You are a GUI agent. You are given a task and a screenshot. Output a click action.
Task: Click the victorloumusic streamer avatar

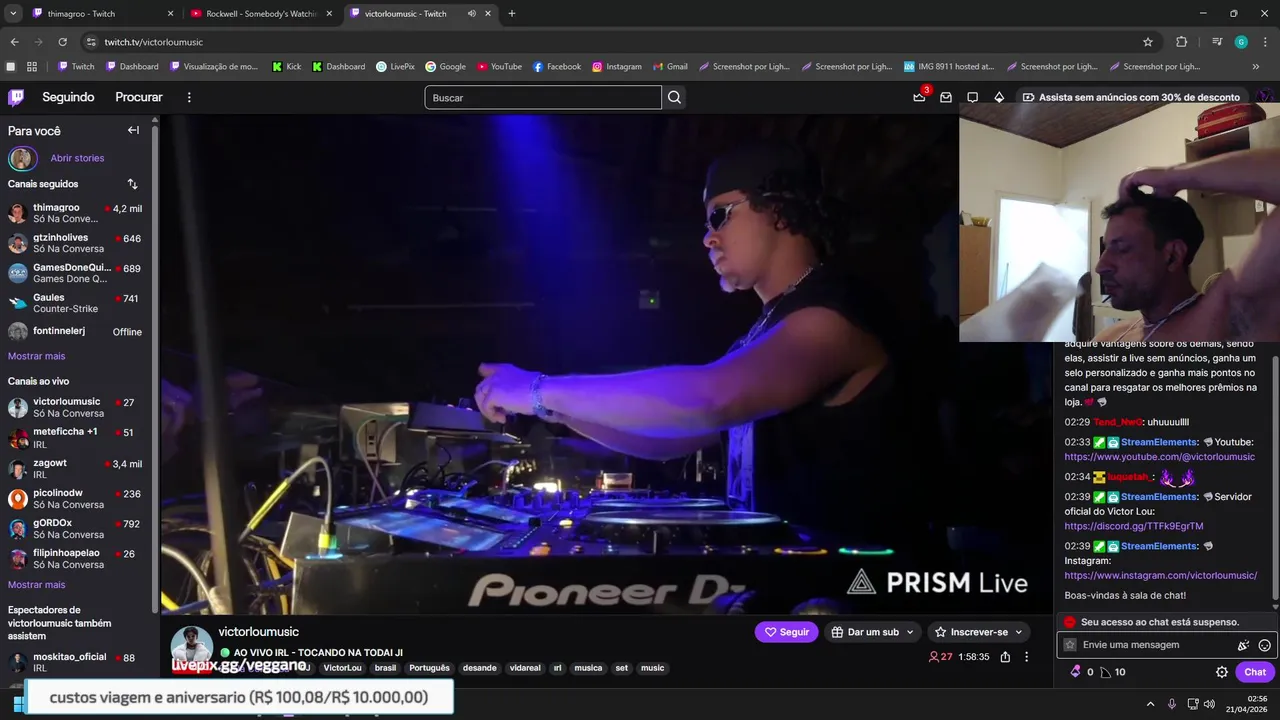(x=191, y=647)
